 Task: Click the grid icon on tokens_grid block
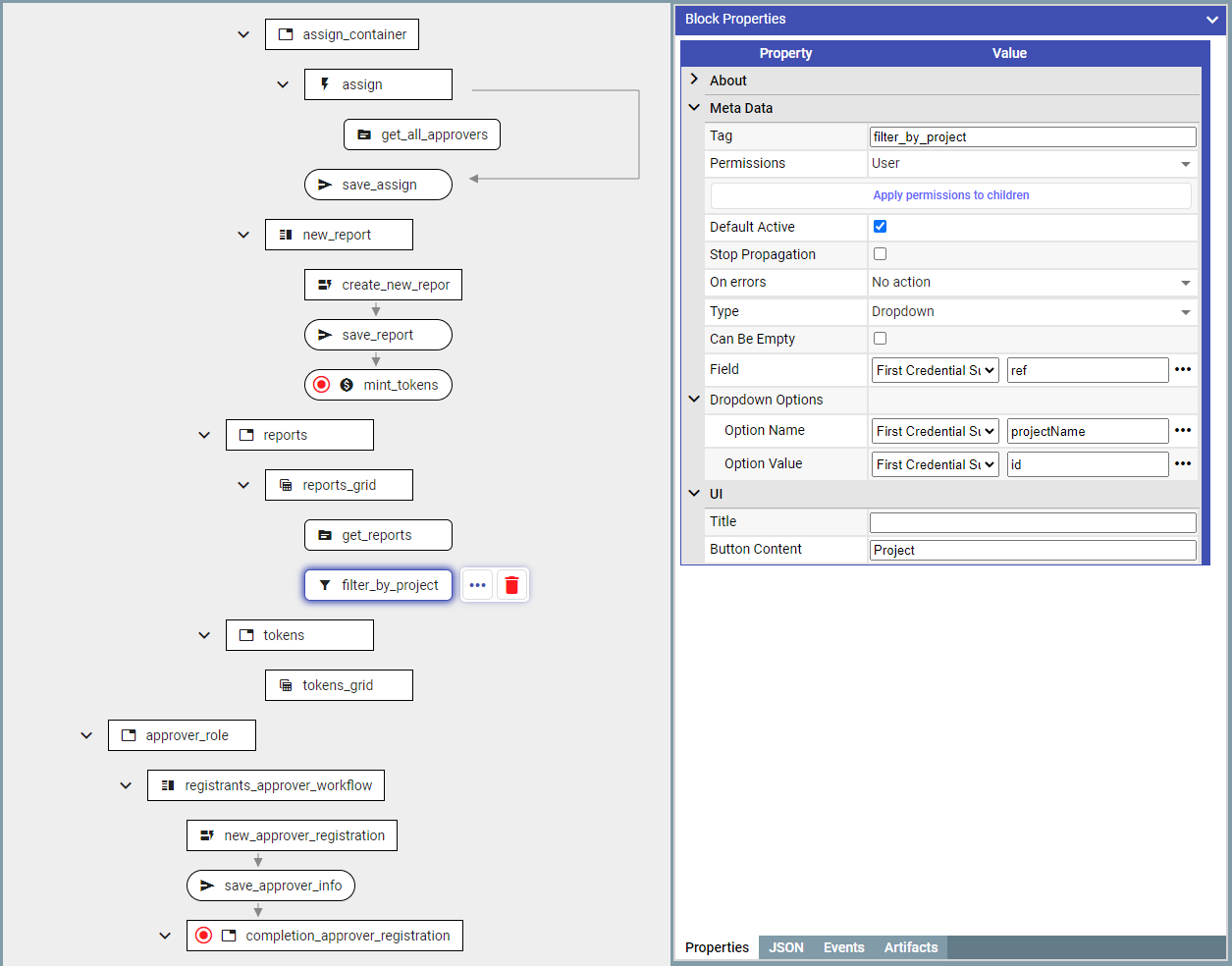point(286,685)
